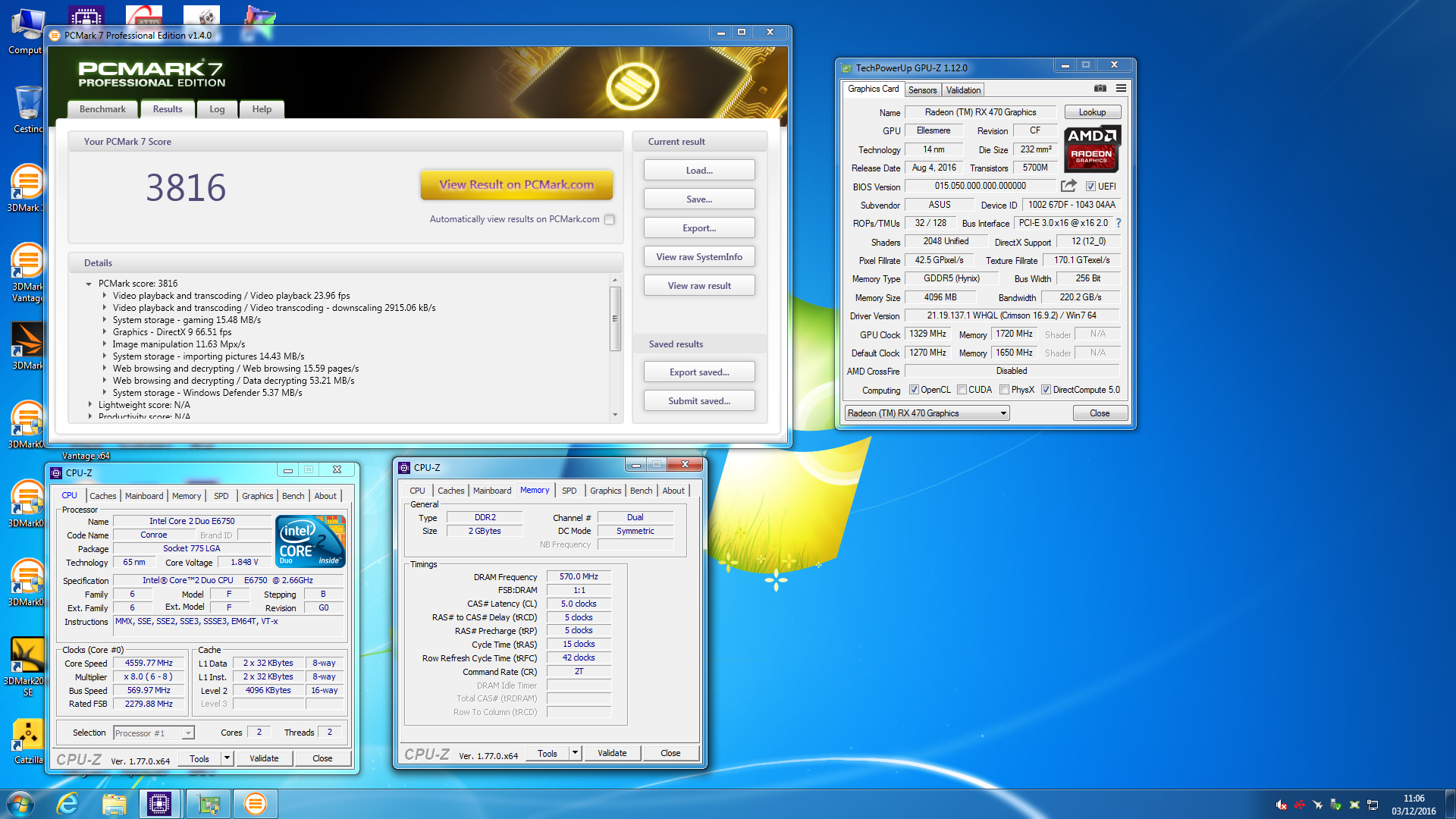This screenshot has height=819, width=1456.
Task: Click scroll down arrow of Details list
Action: click(x=615, y=415)
